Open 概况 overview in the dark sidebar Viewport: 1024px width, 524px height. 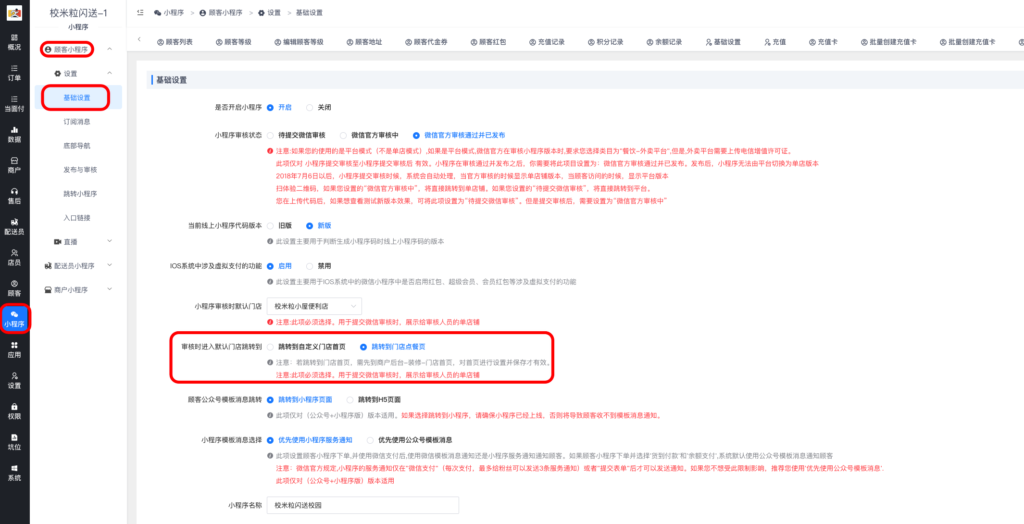click(x=14, y=42)
